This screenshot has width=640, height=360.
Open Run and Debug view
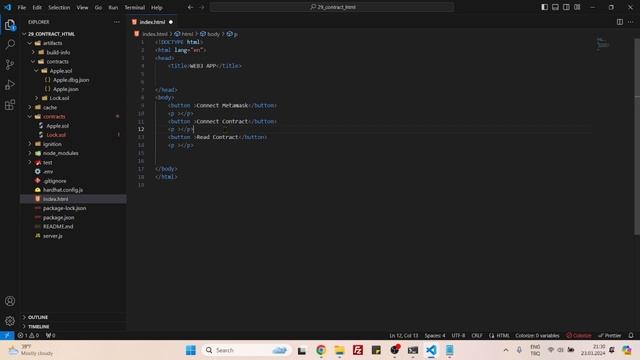10,84
